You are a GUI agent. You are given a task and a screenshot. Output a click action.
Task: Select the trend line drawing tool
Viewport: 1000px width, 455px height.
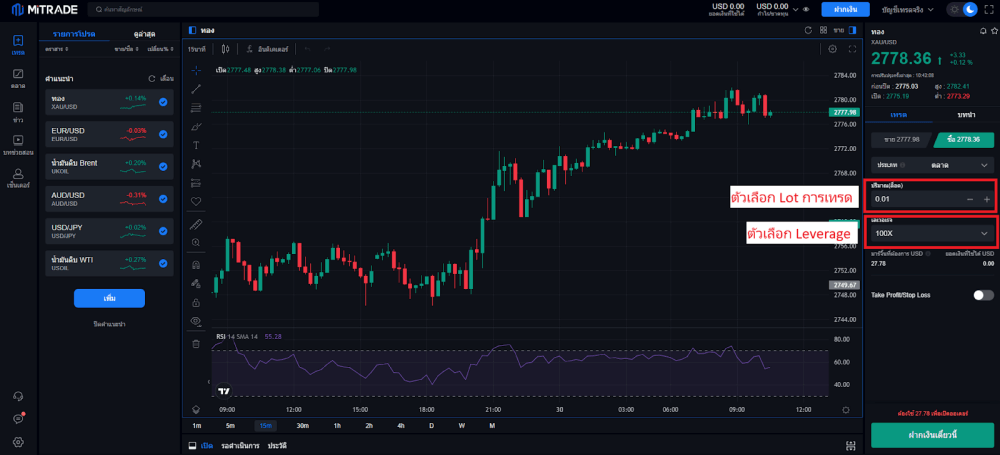[196, 89]
